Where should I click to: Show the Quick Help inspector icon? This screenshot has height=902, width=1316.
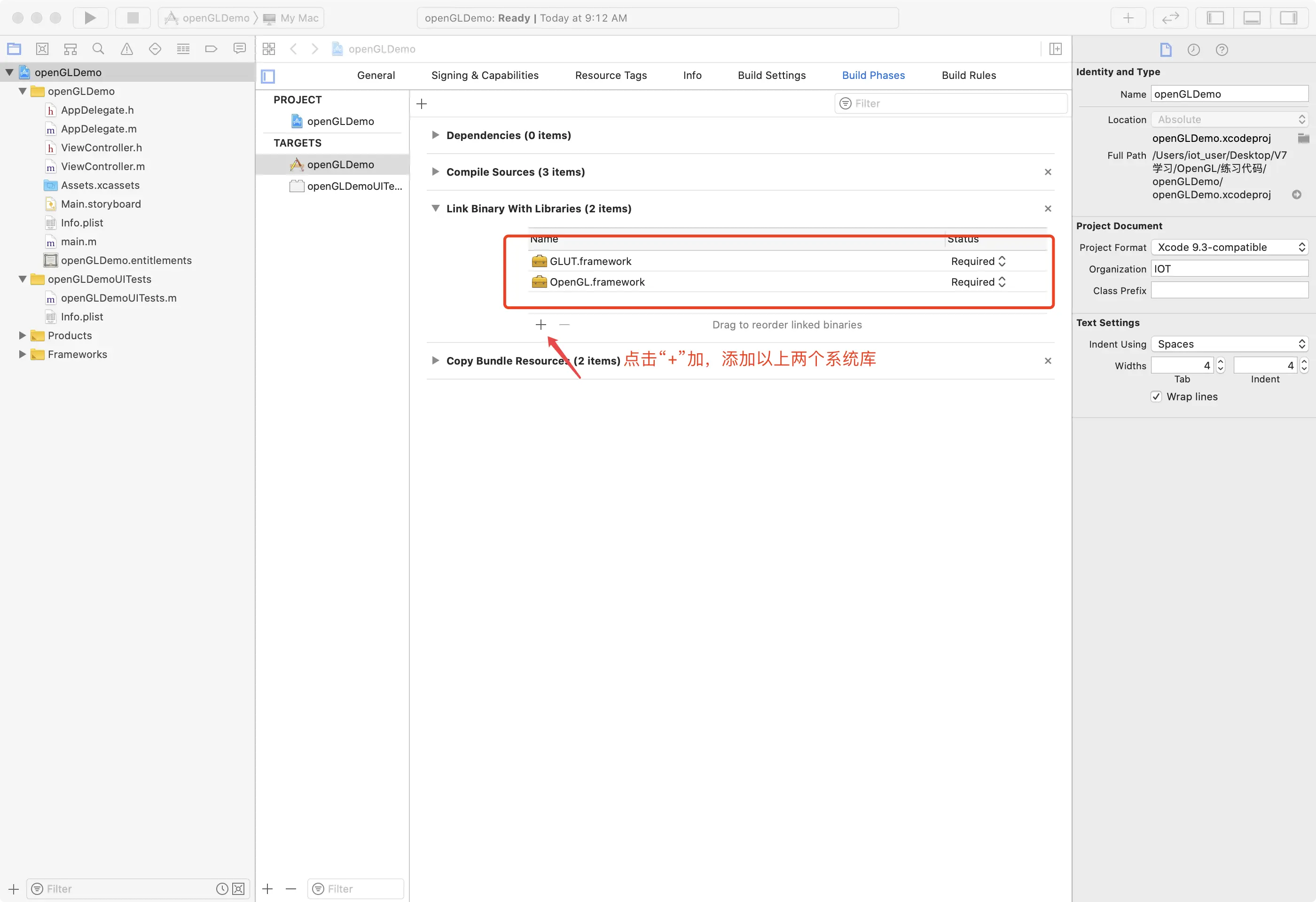(1222, 50)
